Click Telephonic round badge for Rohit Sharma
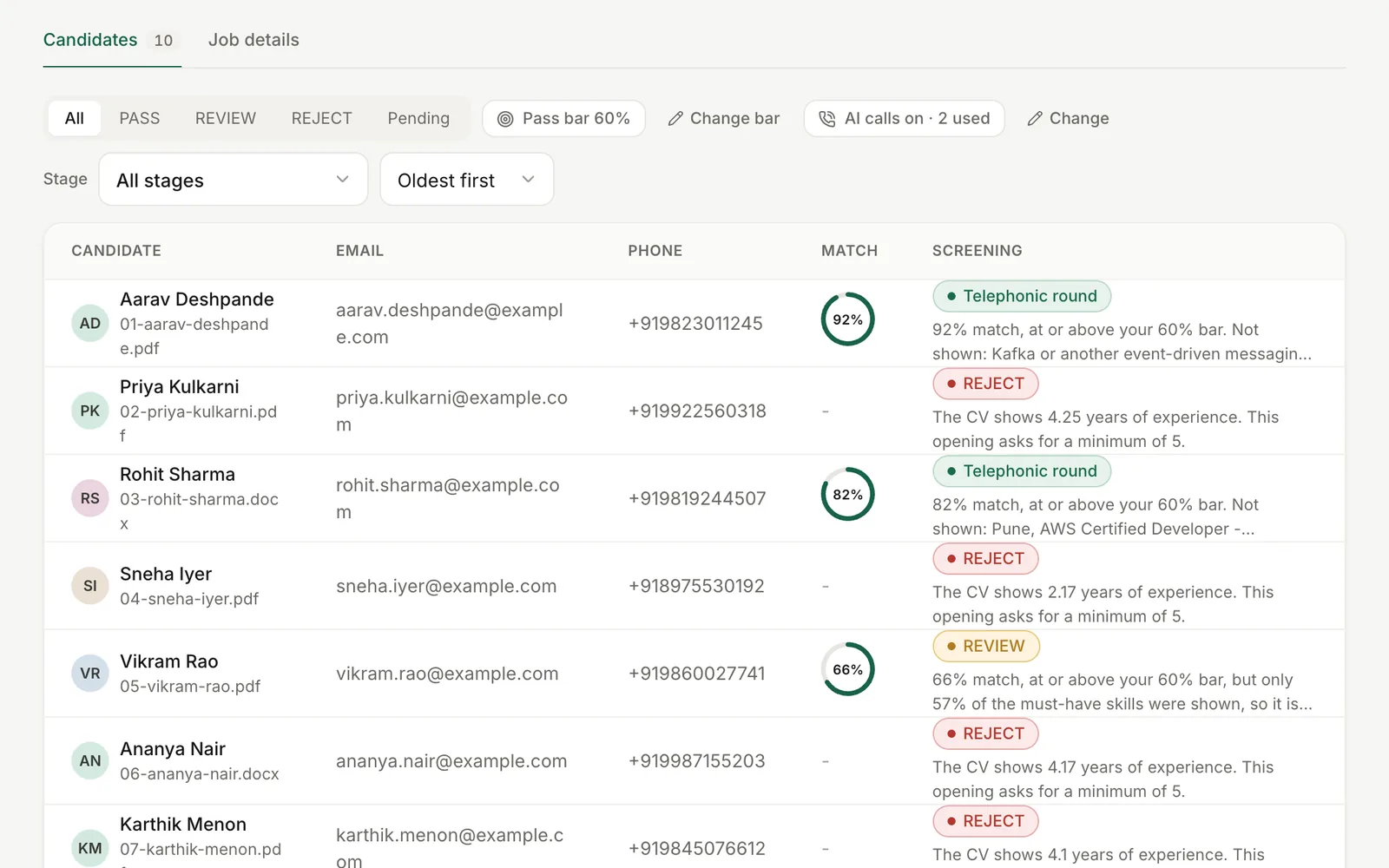The image size is (1389, 868). (1022, 471)
